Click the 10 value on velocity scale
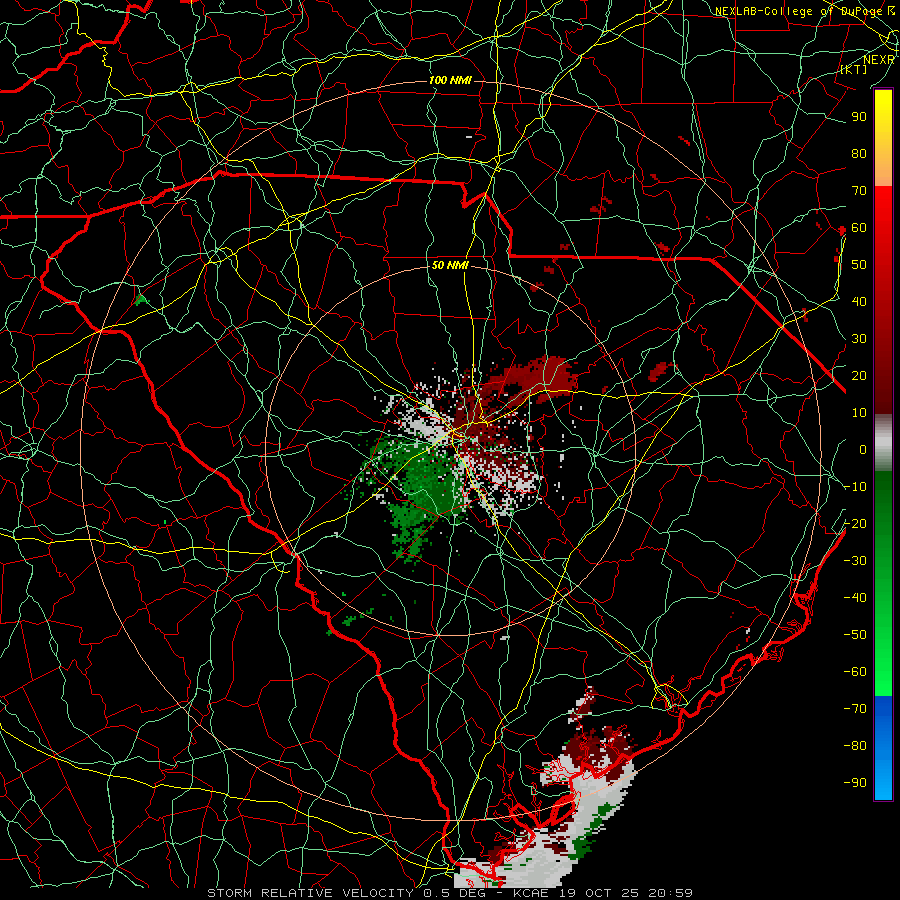 point(859,413)
